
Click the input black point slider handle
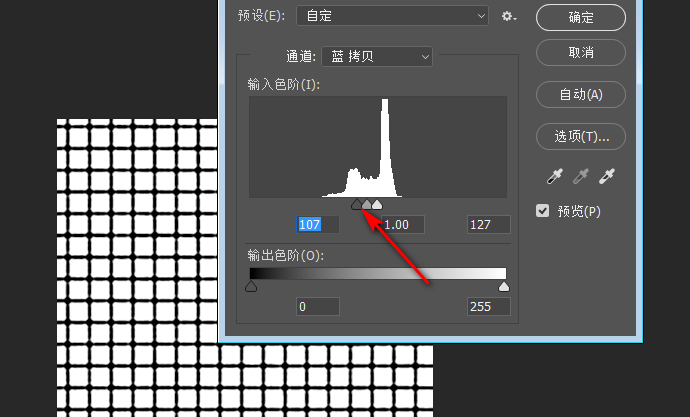[356, 204]
